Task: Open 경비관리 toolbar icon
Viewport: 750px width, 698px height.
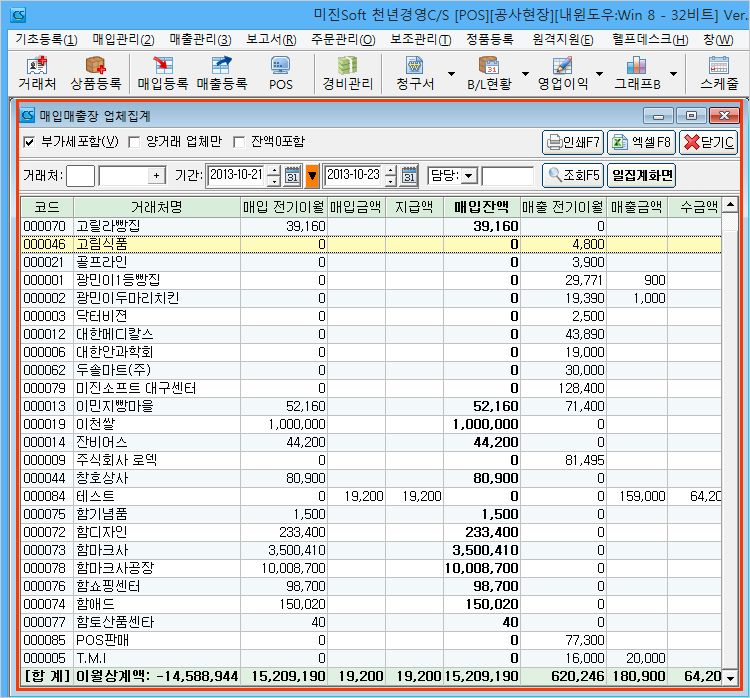Action: 347,73
